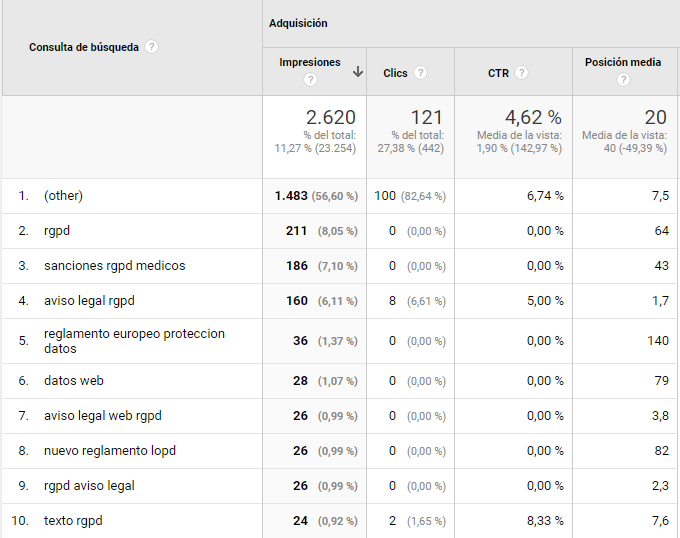Click the help icon beside CTR
Viewport: 680px width, 538px height.
click(522, 73)
